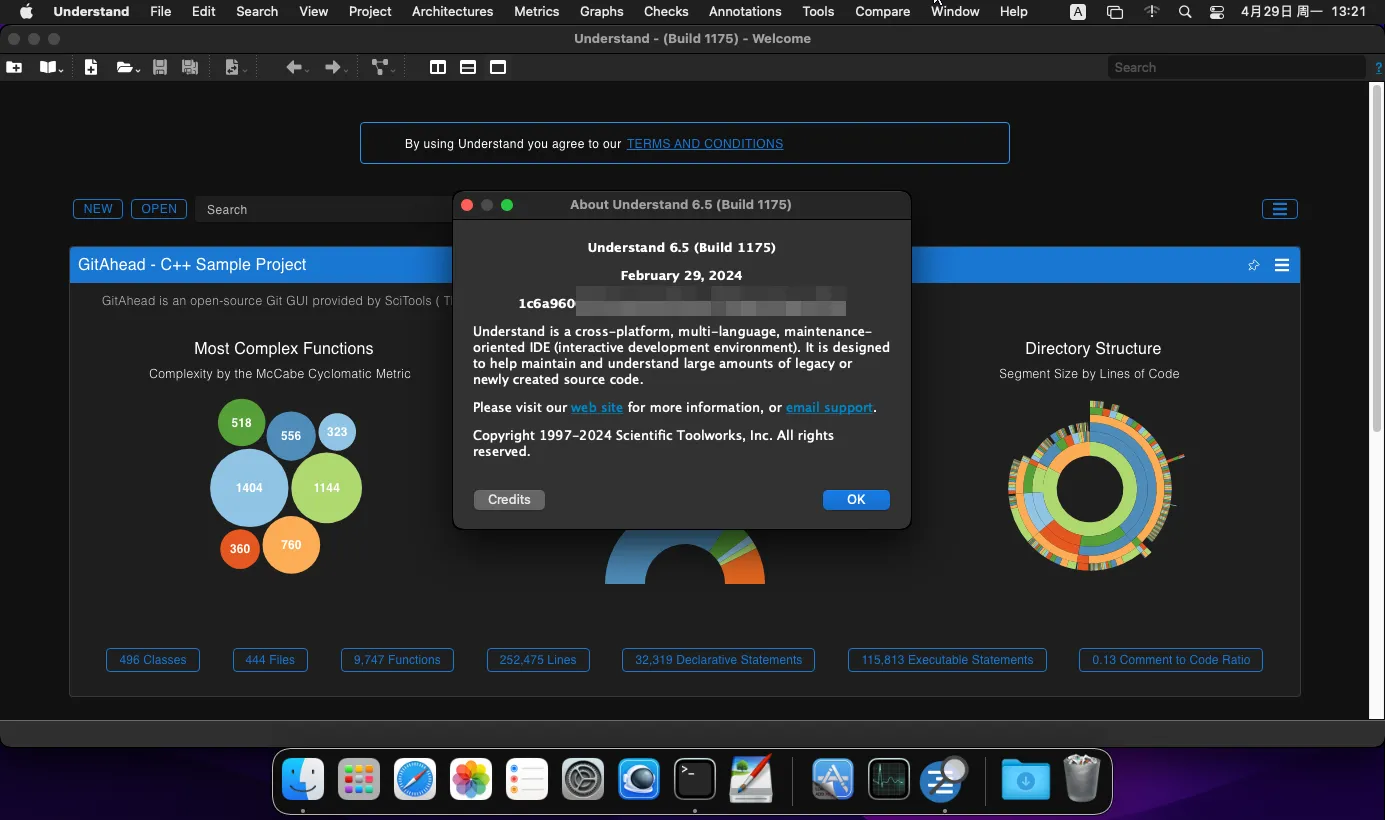1385x820 pixels.
Task: Focus the Welcome page project Search field
Action: point(325,209)
